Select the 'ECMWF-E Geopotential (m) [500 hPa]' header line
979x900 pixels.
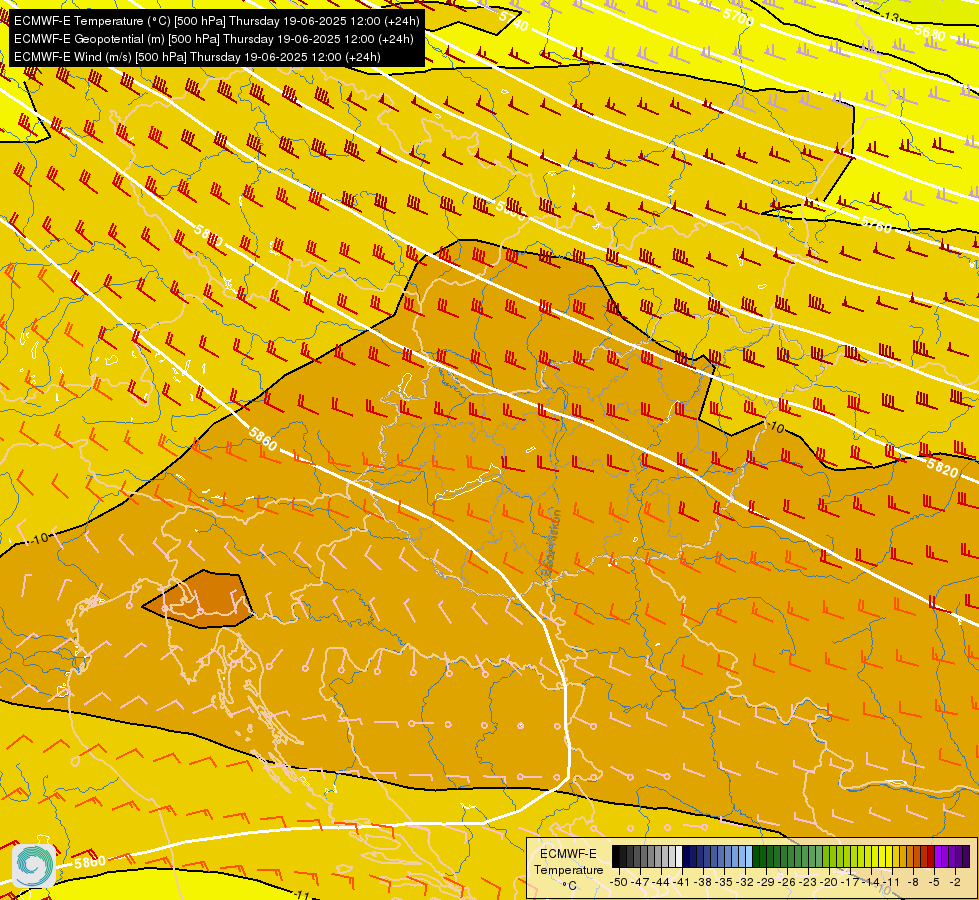pos(214,39)
